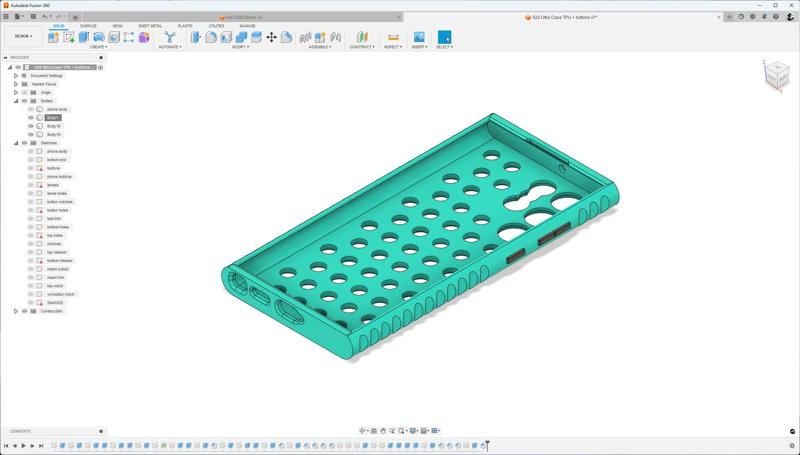The width and height of the screenshot is (800, 455).
Task: Show the bottom end sketch via eye
Action: click(31, 160)
